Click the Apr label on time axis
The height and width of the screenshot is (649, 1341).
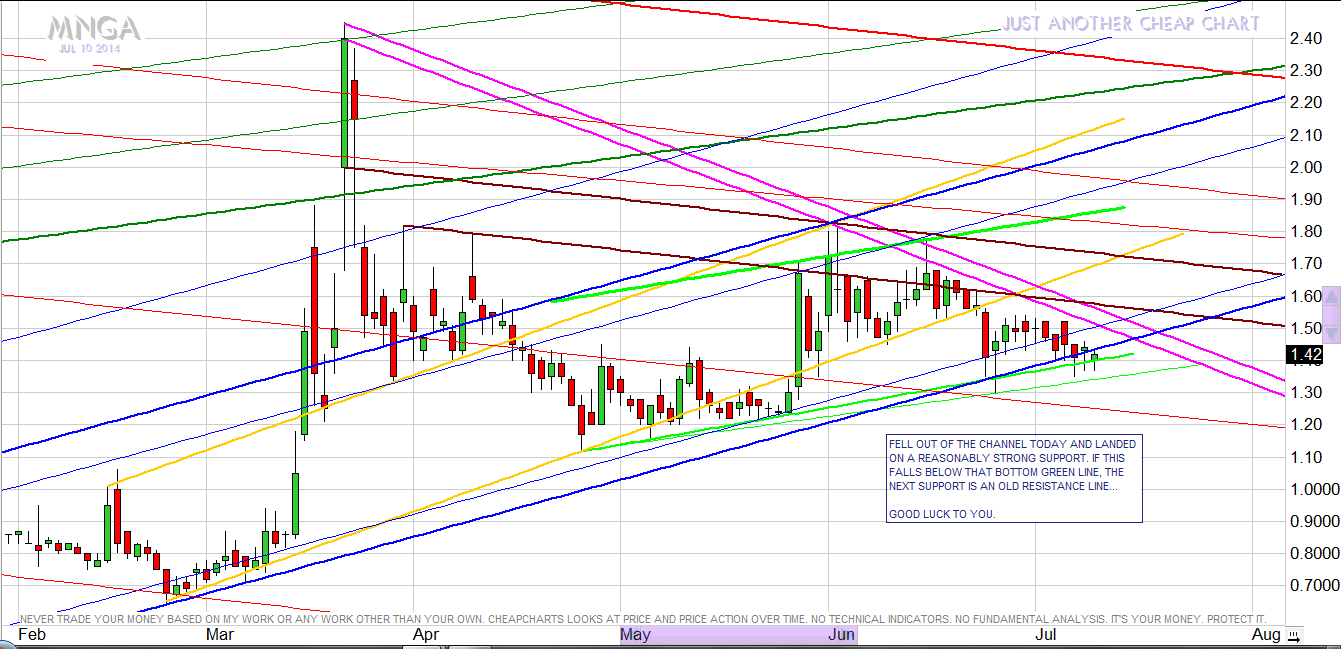tap(427, 635)
